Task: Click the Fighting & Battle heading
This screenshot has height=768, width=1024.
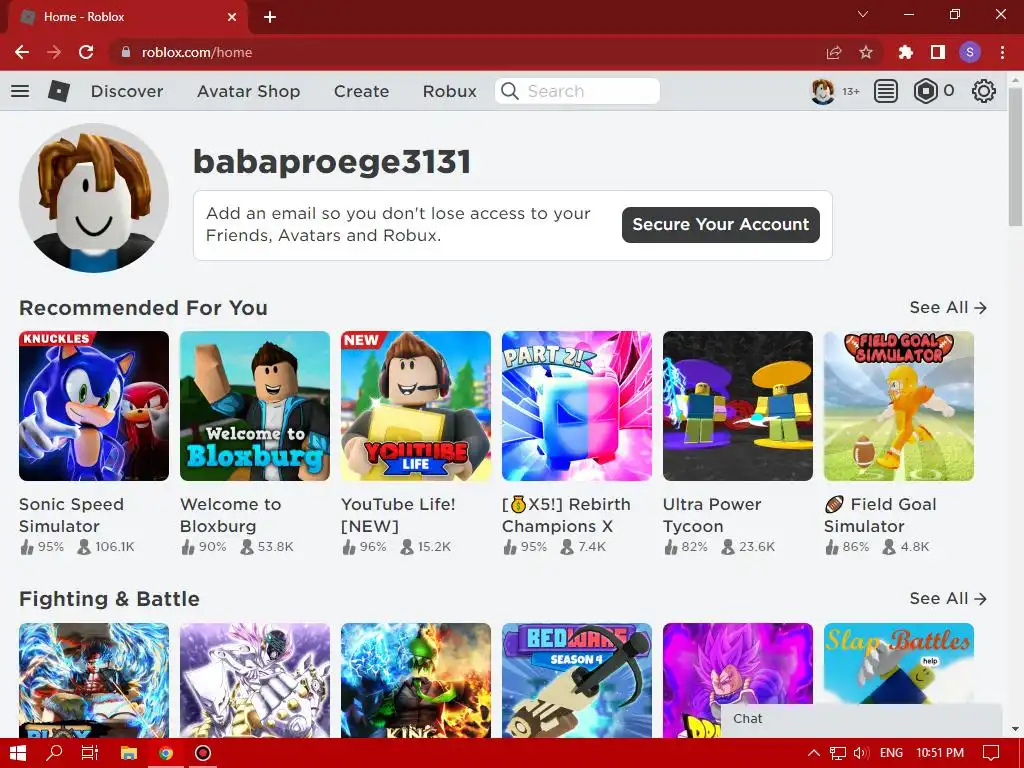Action: (x=109, y=599)
